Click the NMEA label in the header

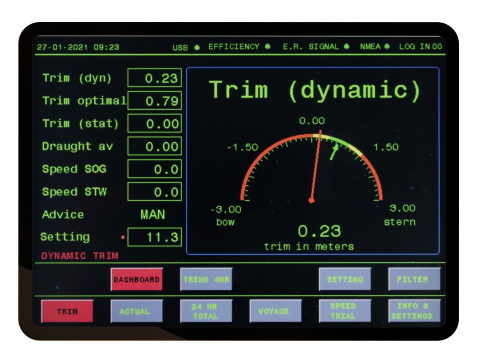(370, 46)
